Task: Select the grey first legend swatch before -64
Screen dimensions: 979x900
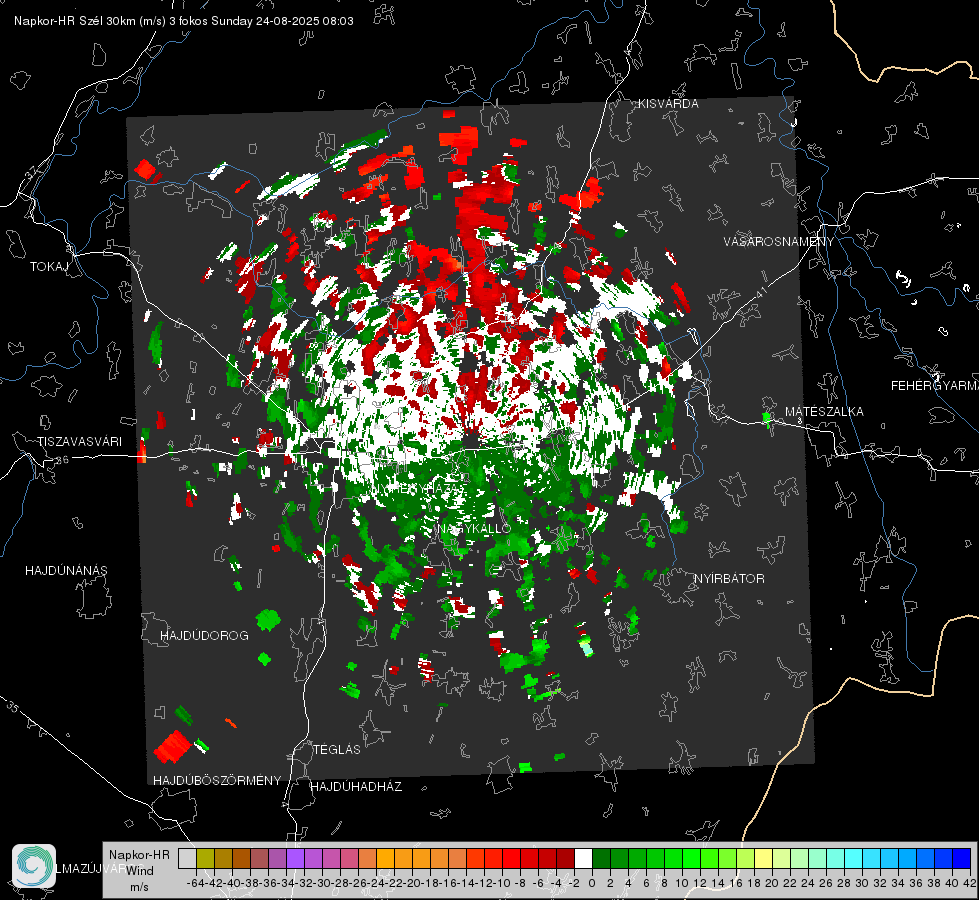Action: (x=187, y=859)
